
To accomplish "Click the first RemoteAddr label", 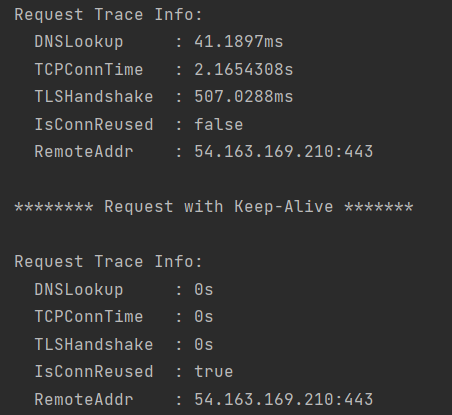I will (x=84, y=152).
